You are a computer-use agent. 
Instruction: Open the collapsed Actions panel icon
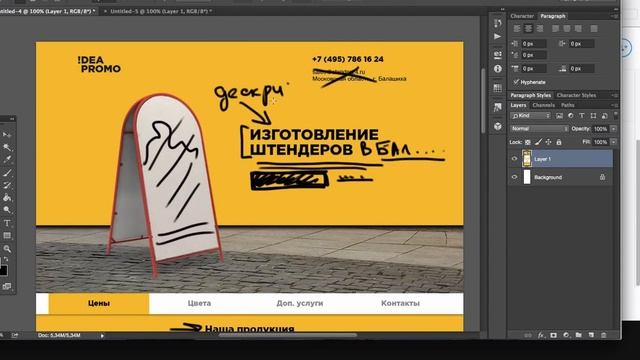[497, 36]
